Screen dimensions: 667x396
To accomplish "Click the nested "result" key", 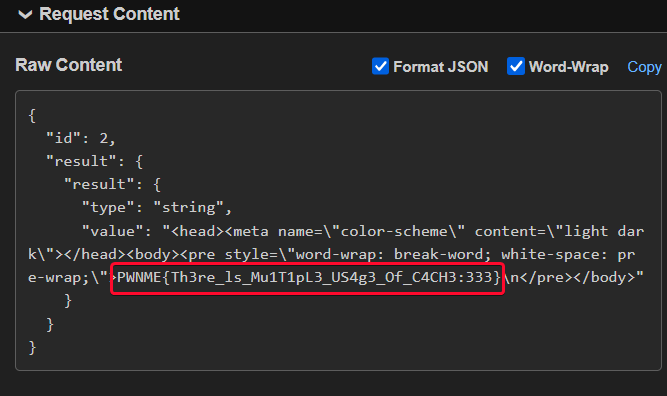I will 99,184.
